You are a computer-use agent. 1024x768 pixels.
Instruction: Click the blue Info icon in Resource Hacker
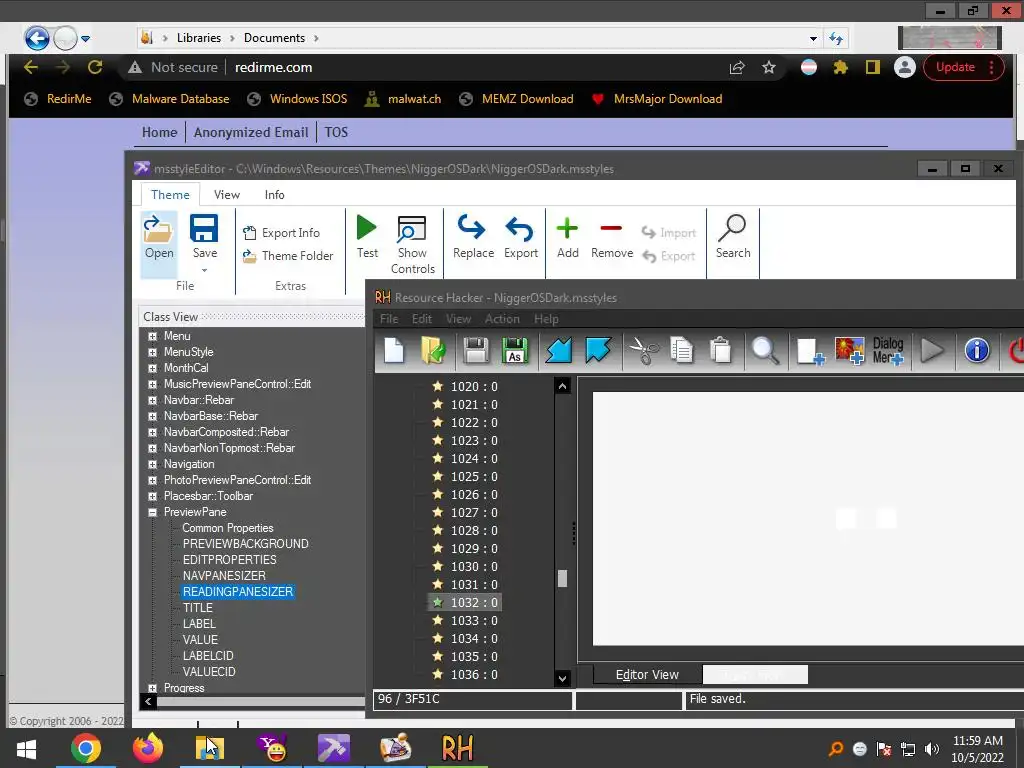(976, 351)
